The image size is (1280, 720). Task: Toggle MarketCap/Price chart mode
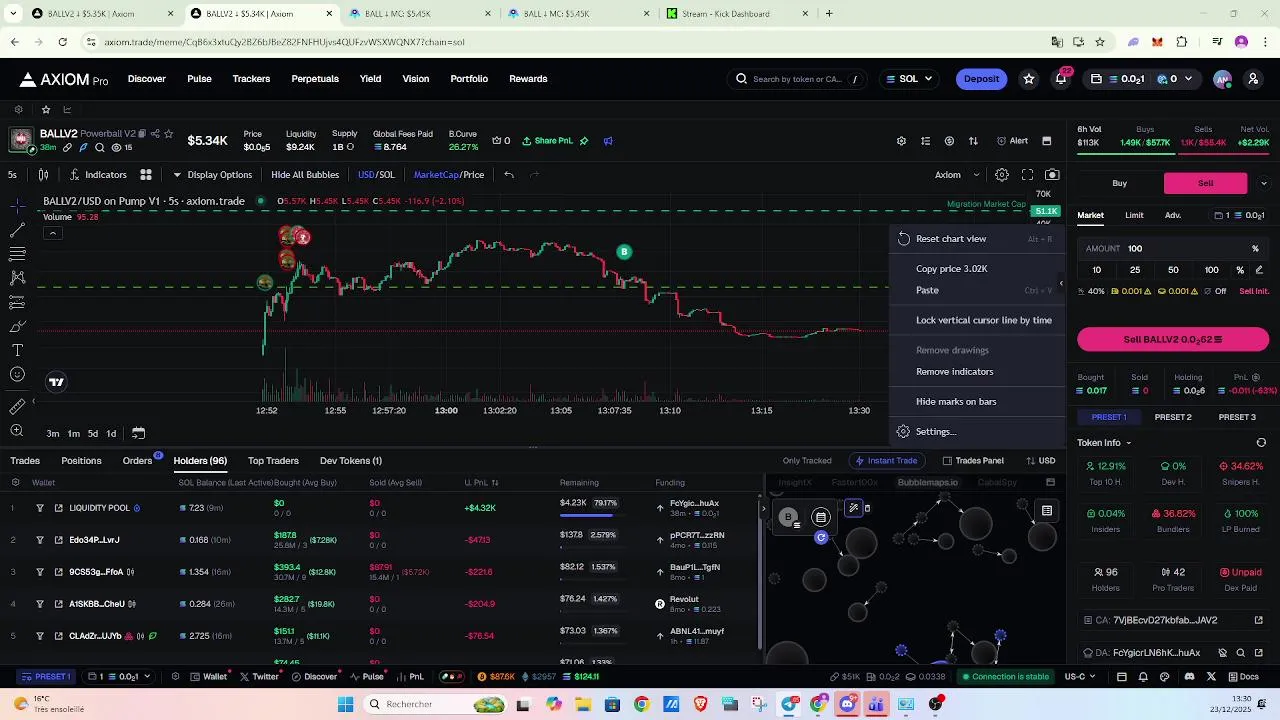click(x=449, y=175)
